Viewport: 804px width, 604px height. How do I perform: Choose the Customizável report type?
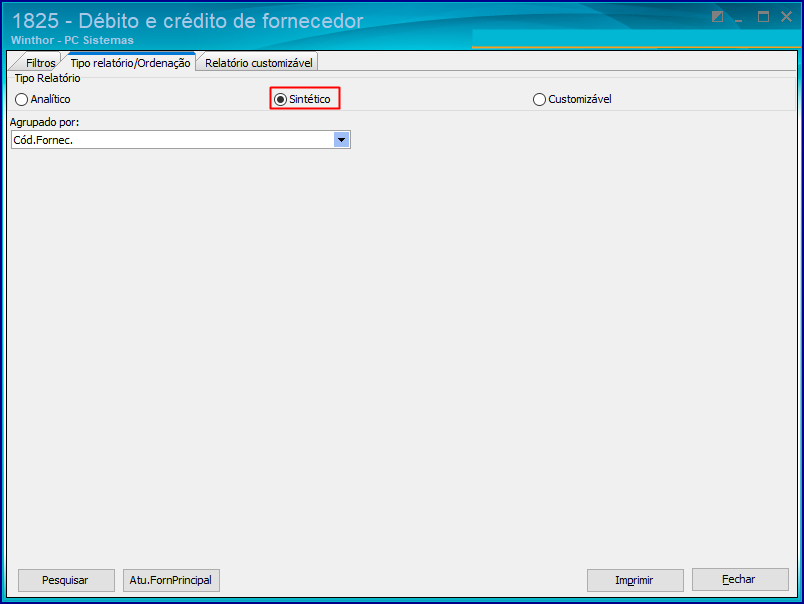click(573, 99)
